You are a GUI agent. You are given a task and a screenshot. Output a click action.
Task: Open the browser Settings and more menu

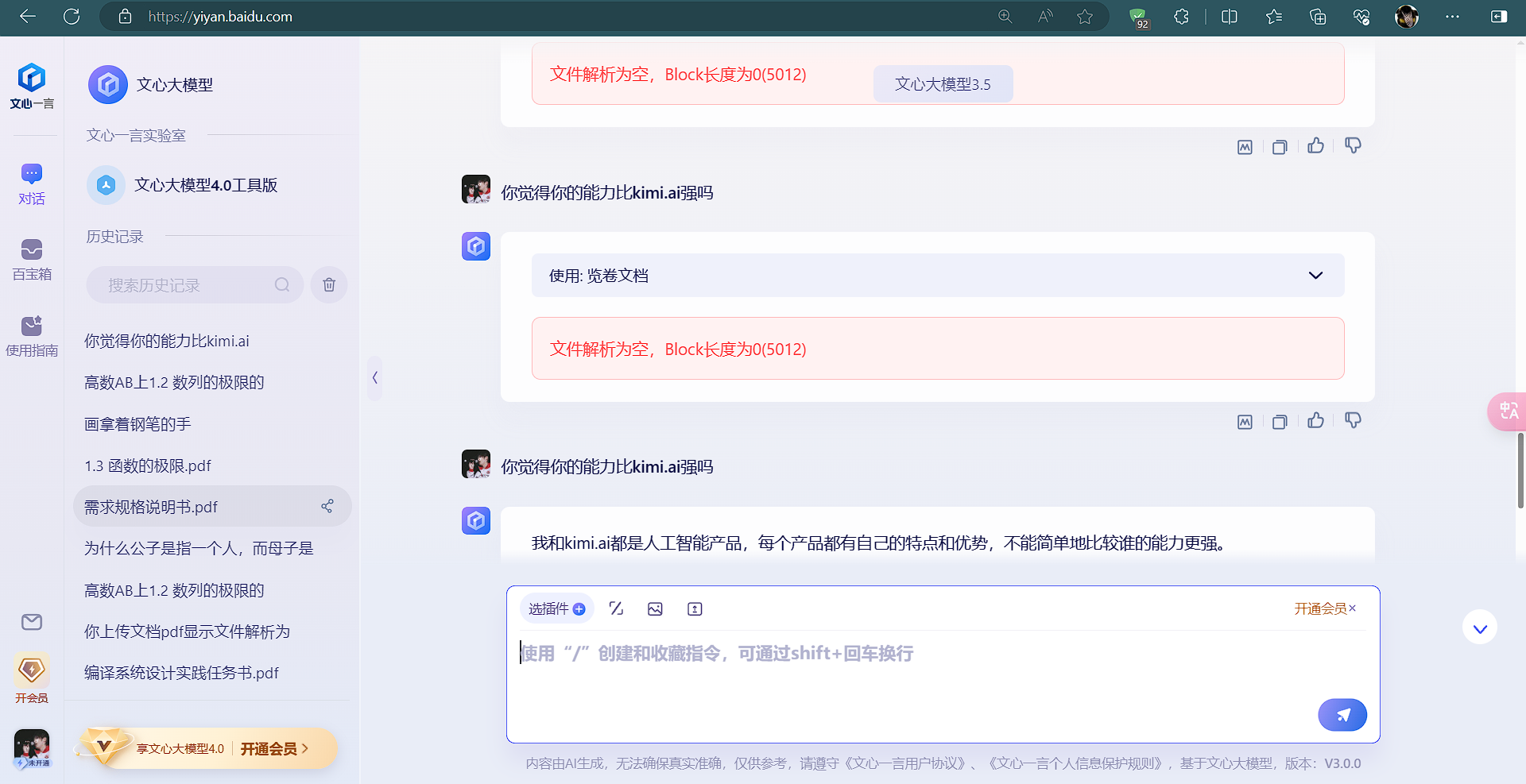(1453, 17)
